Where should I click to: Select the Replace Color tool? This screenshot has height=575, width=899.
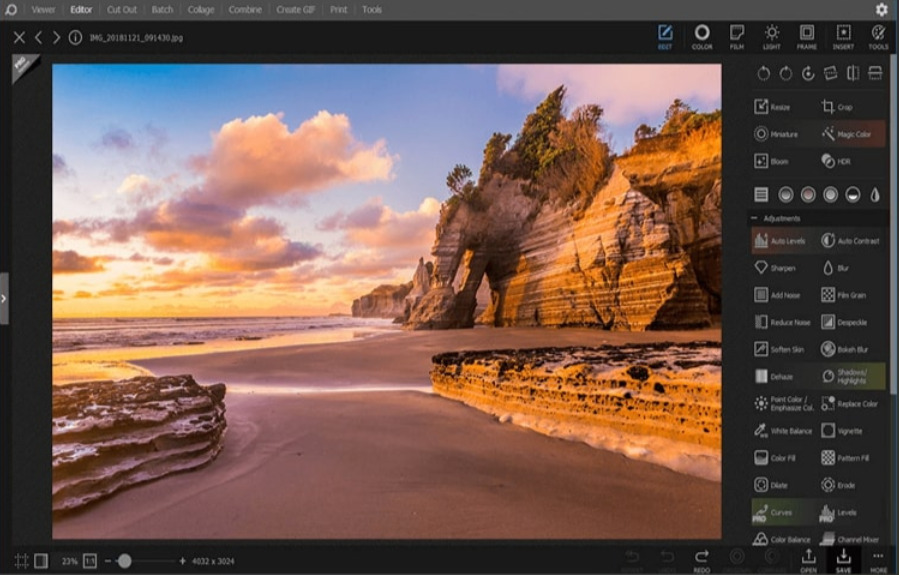pos(852,403)
